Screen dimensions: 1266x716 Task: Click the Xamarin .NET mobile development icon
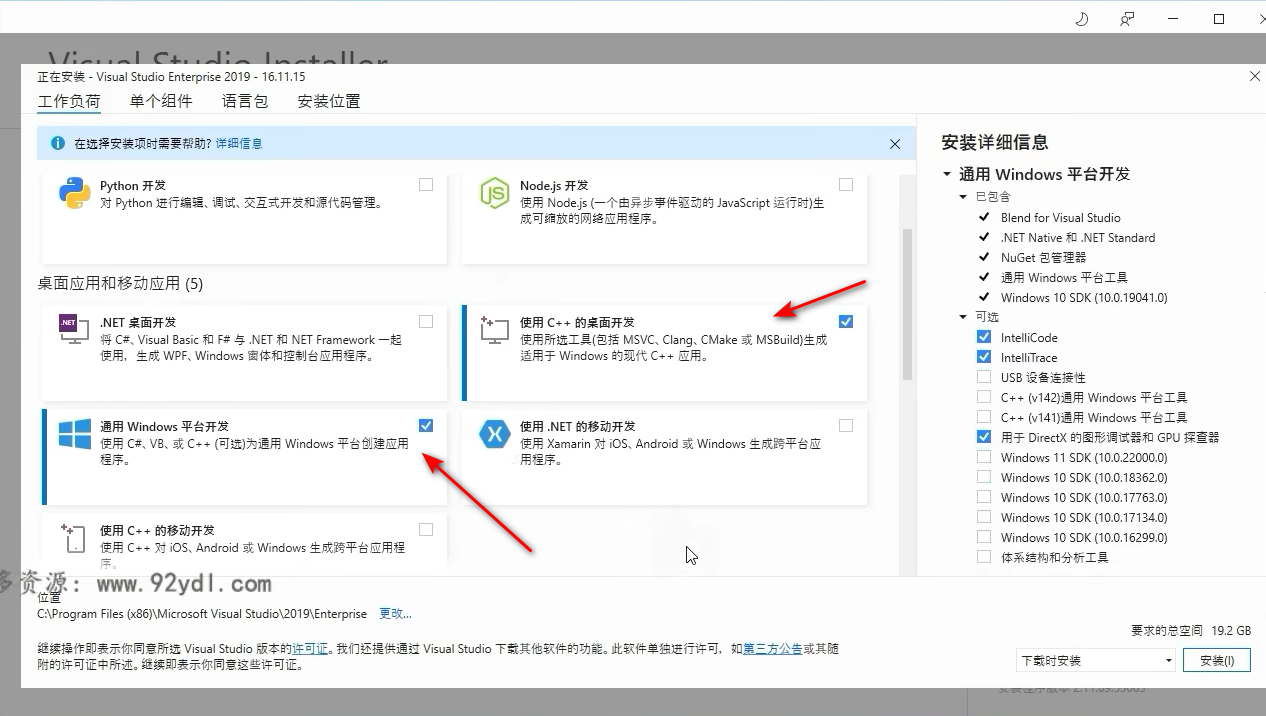[495, 434]
